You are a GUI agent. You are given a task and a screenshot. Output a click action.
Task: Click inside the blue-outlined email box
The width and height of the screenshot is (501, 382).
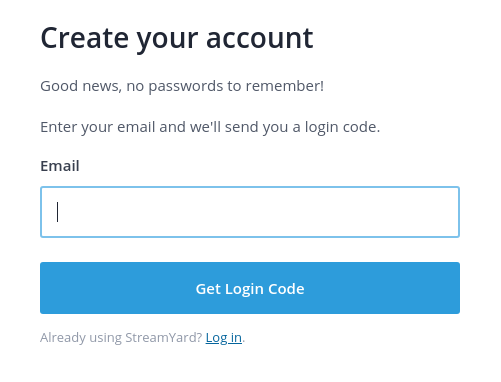(250, 212)
